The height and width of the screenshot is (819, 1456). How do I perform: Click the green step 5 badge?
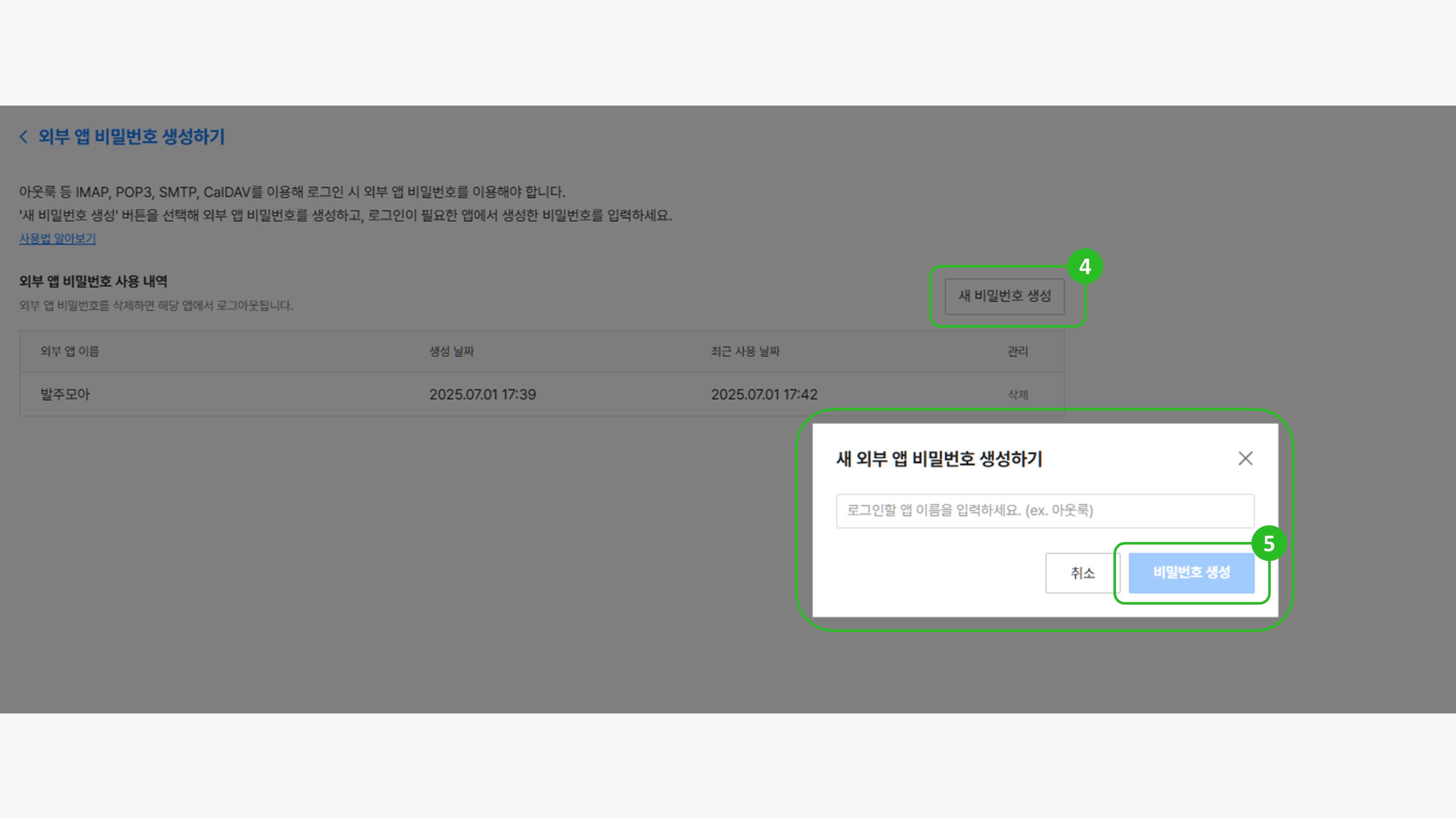(x=1269, y=543)
